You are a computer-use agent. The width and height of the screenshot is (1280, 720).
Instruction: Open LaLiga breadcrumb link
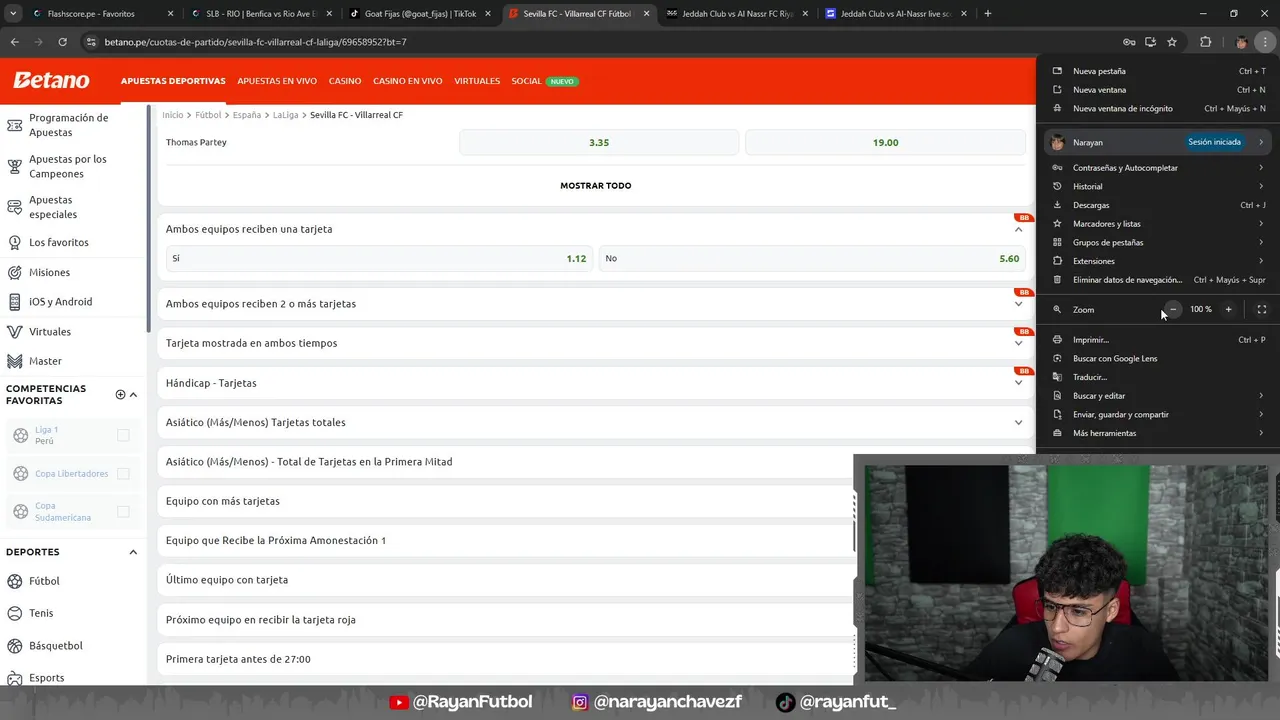[285, 115]
